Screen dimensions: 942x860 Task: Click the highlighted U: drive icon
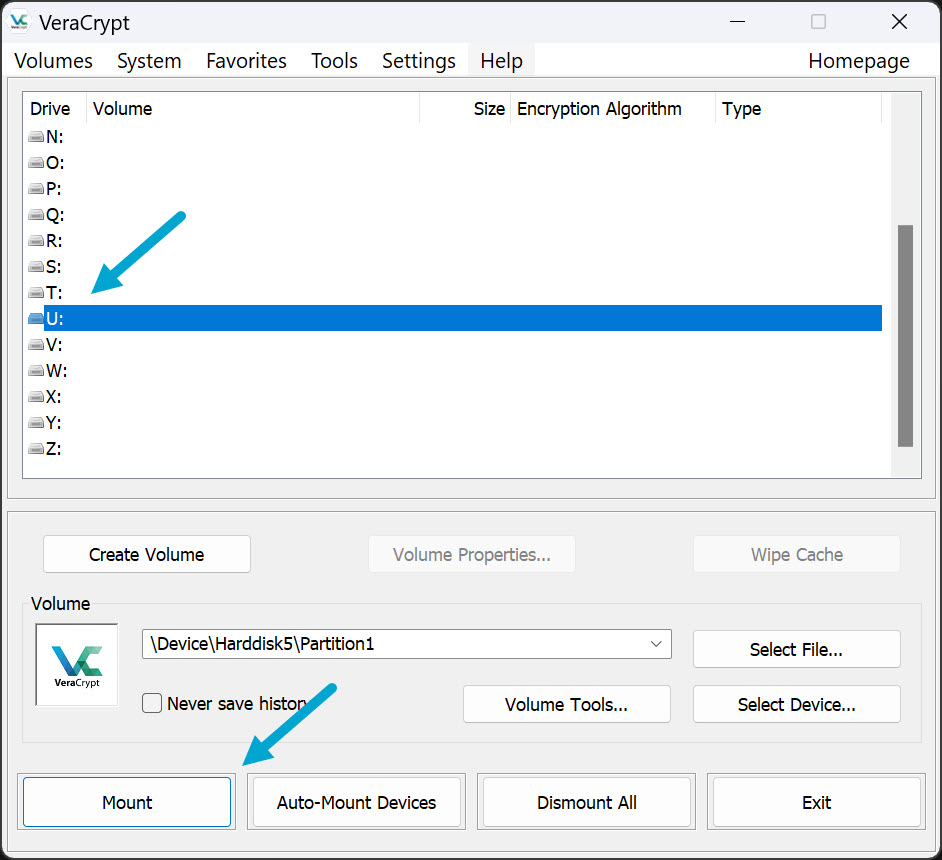[x=36, y=319]
